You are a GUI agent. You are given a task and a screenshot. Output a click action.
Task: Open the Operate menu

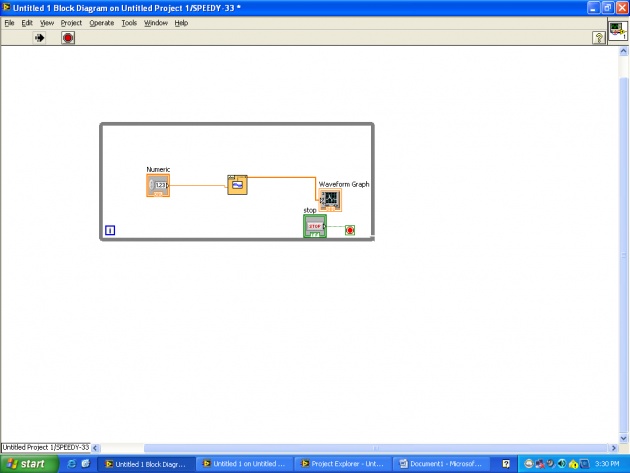tap(102, 23)
